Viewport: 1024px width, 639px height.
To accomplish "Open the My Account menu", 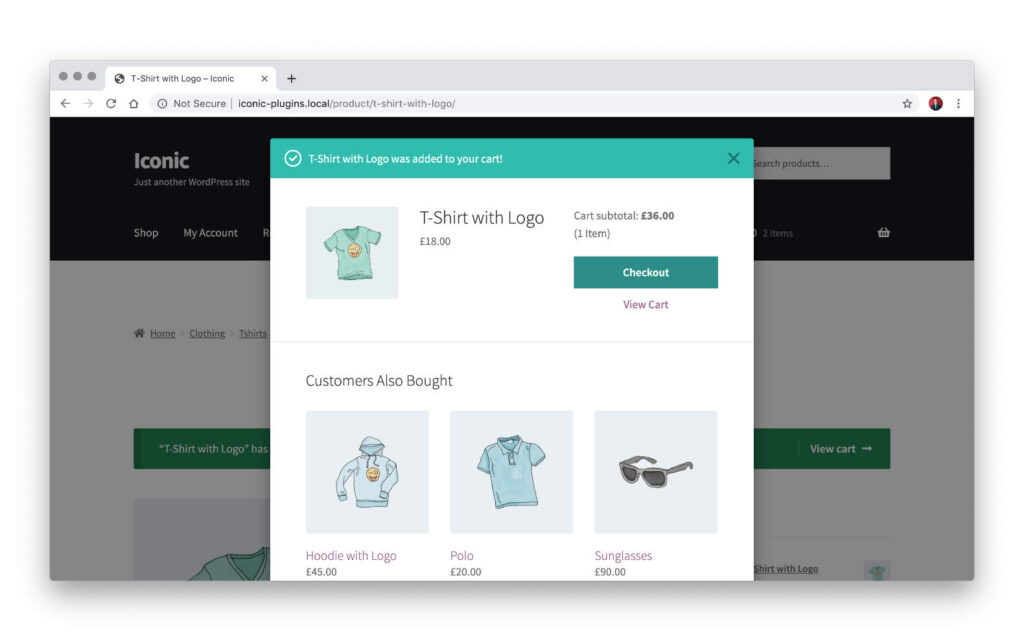I will click(210, 233).
